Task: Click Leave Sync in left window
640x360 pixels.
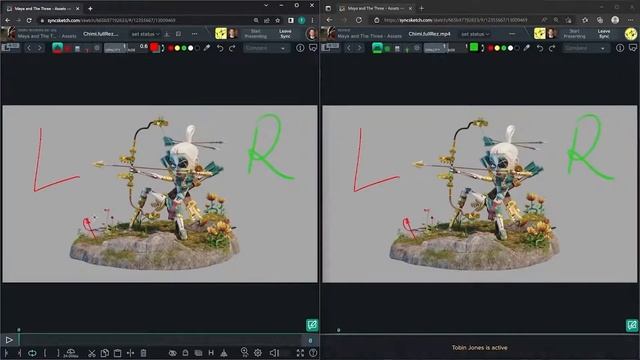Action: (x=285, y=33)
